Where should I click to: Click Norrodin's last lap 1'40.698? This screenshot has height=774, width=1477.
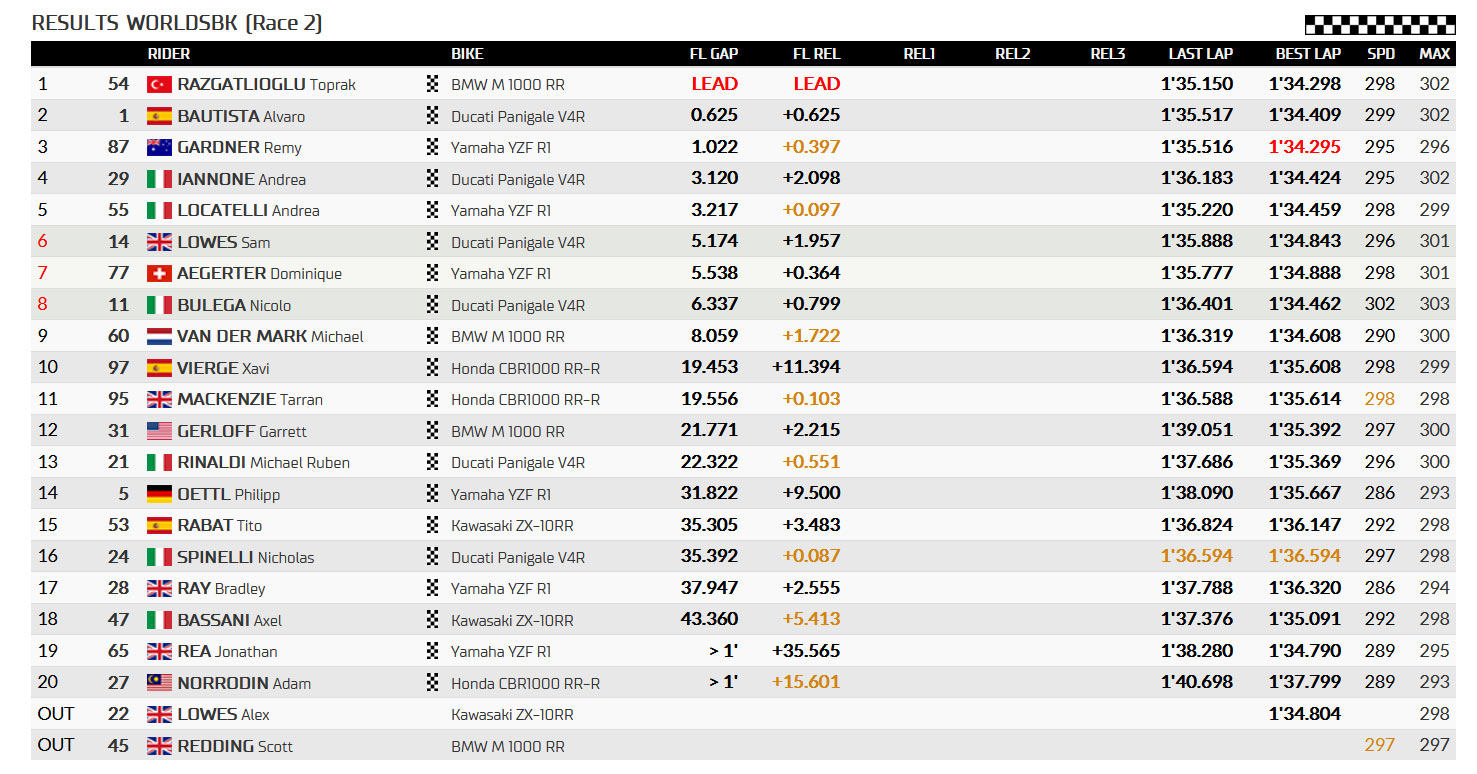coord(1197,683)
